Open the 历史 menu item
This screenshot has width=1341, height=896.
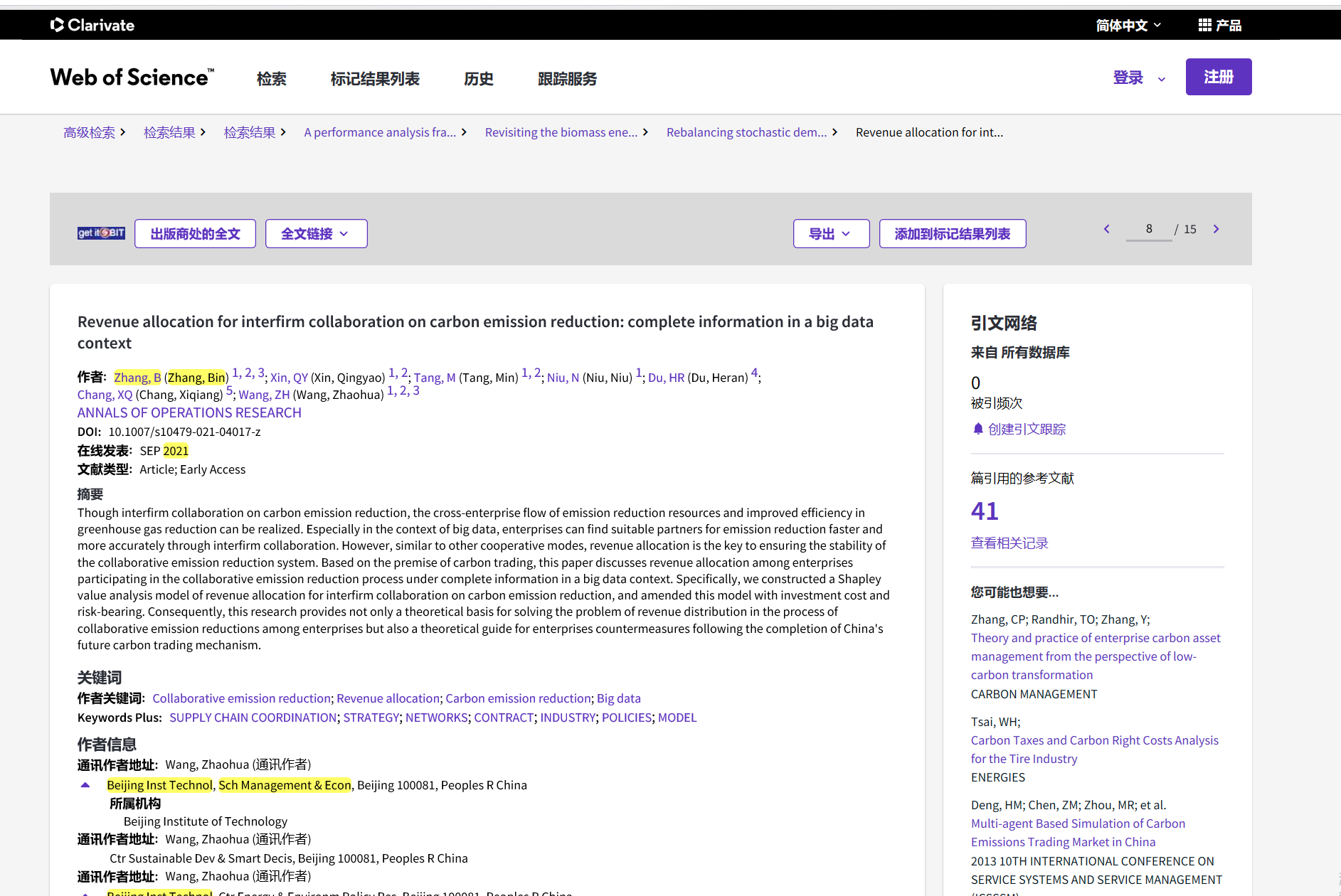tap(478, 79)
